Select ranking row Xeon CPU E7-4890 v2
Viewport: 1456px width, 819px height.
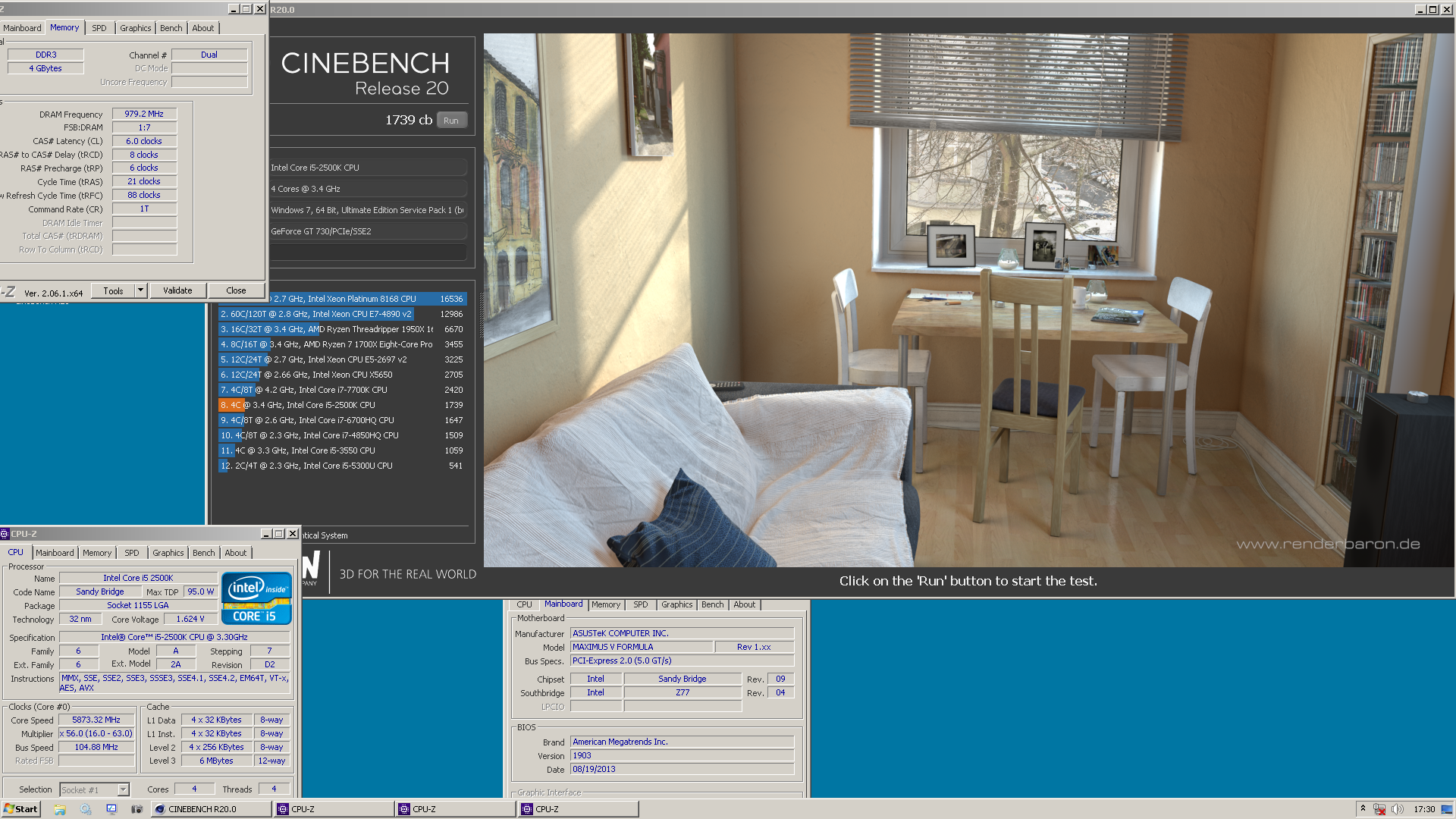[342, 314]
